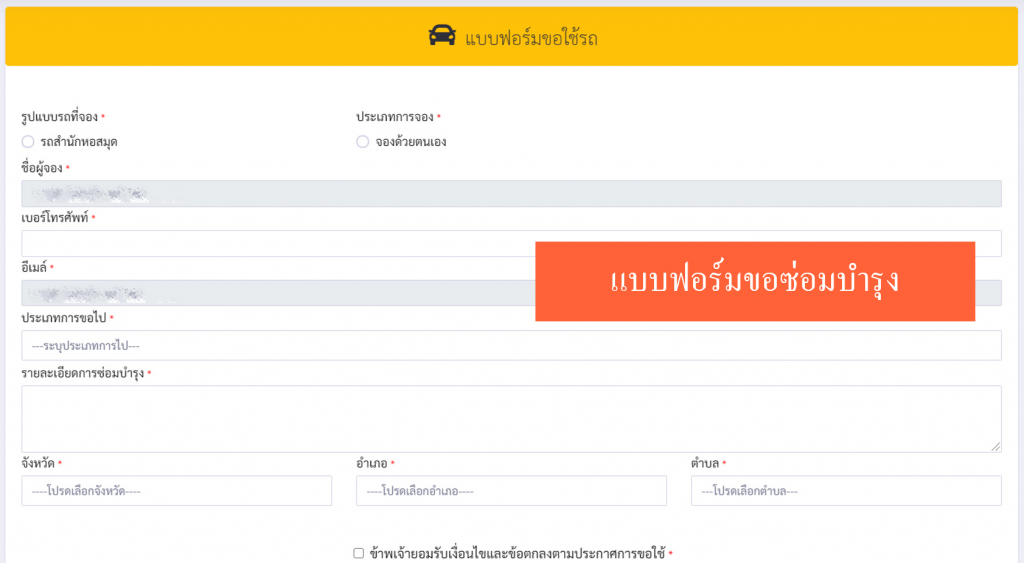Viewport: 1024px width, 563px height.
Task: Select the รถสำนักหอสมุด radio button
Action: point(28,142)
